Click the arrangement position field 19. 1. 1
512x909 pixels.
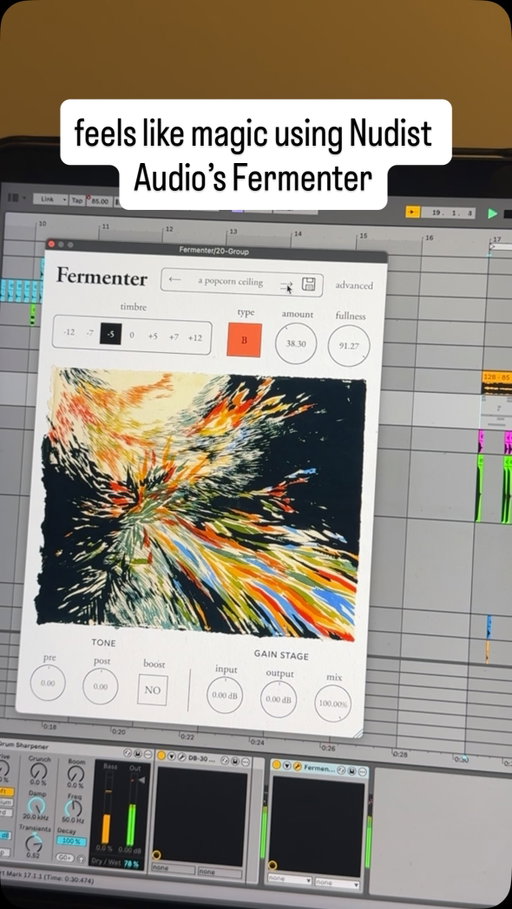[449, 213]
